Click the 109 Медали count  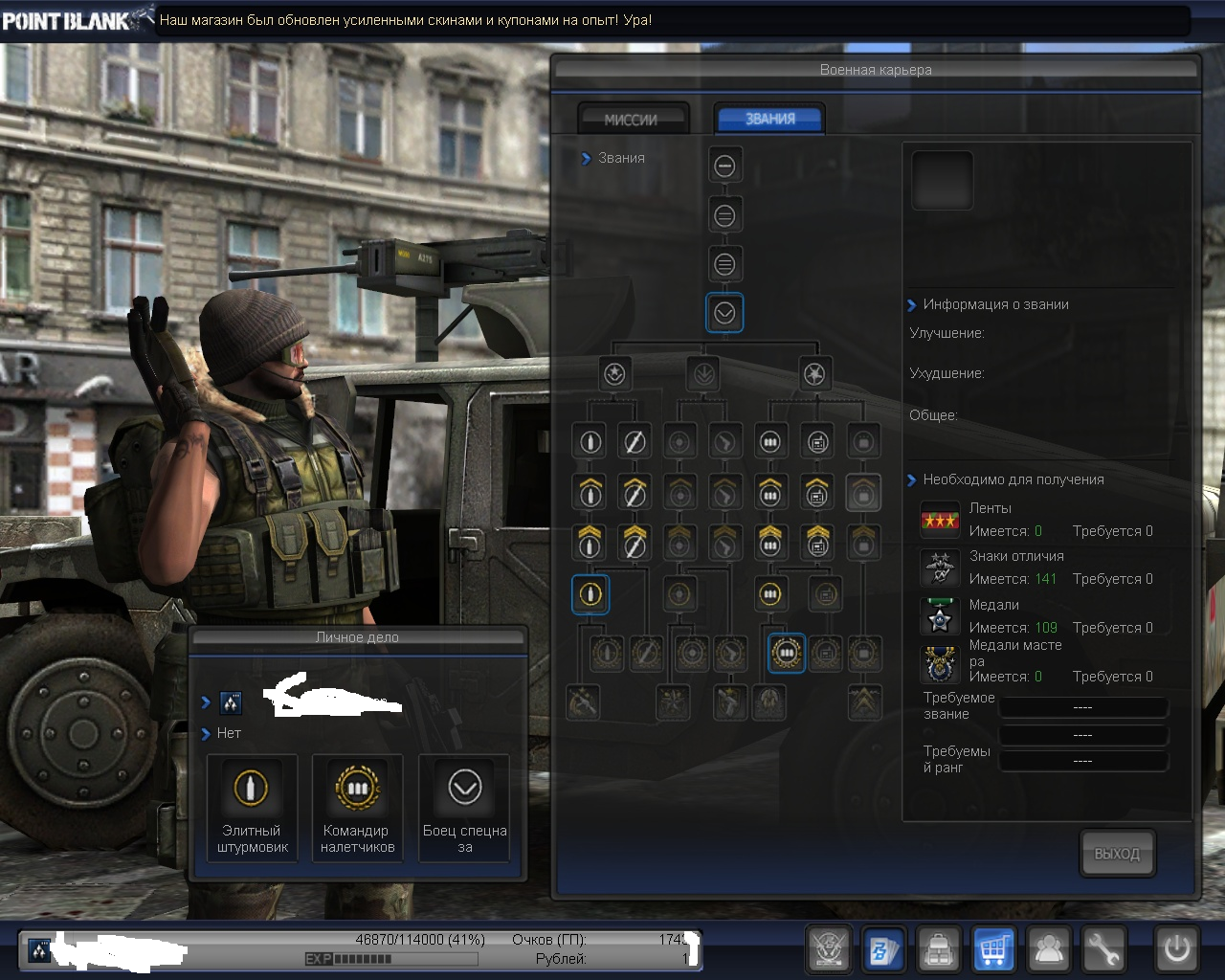1046,628
